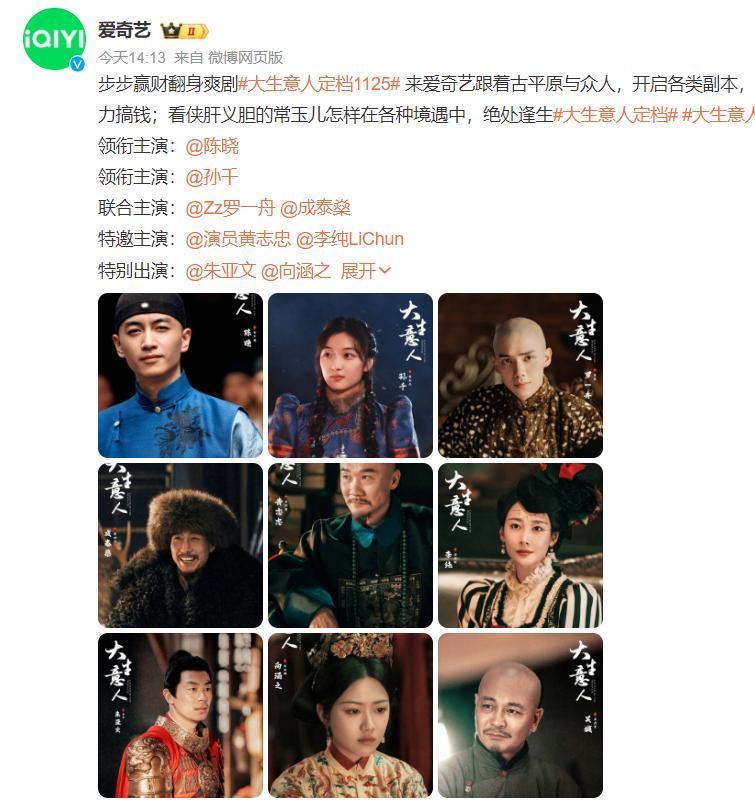The image size is (755, 803).
Task: Expand the post with 展开
Action: 365,270
